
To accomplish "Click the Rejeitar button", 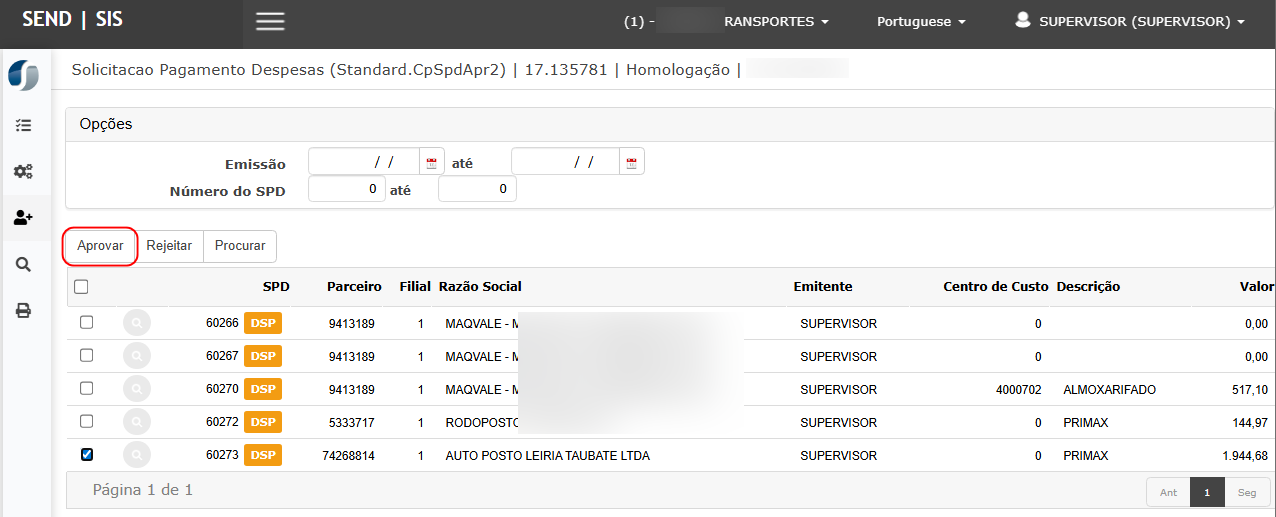I will pos(169,246).
